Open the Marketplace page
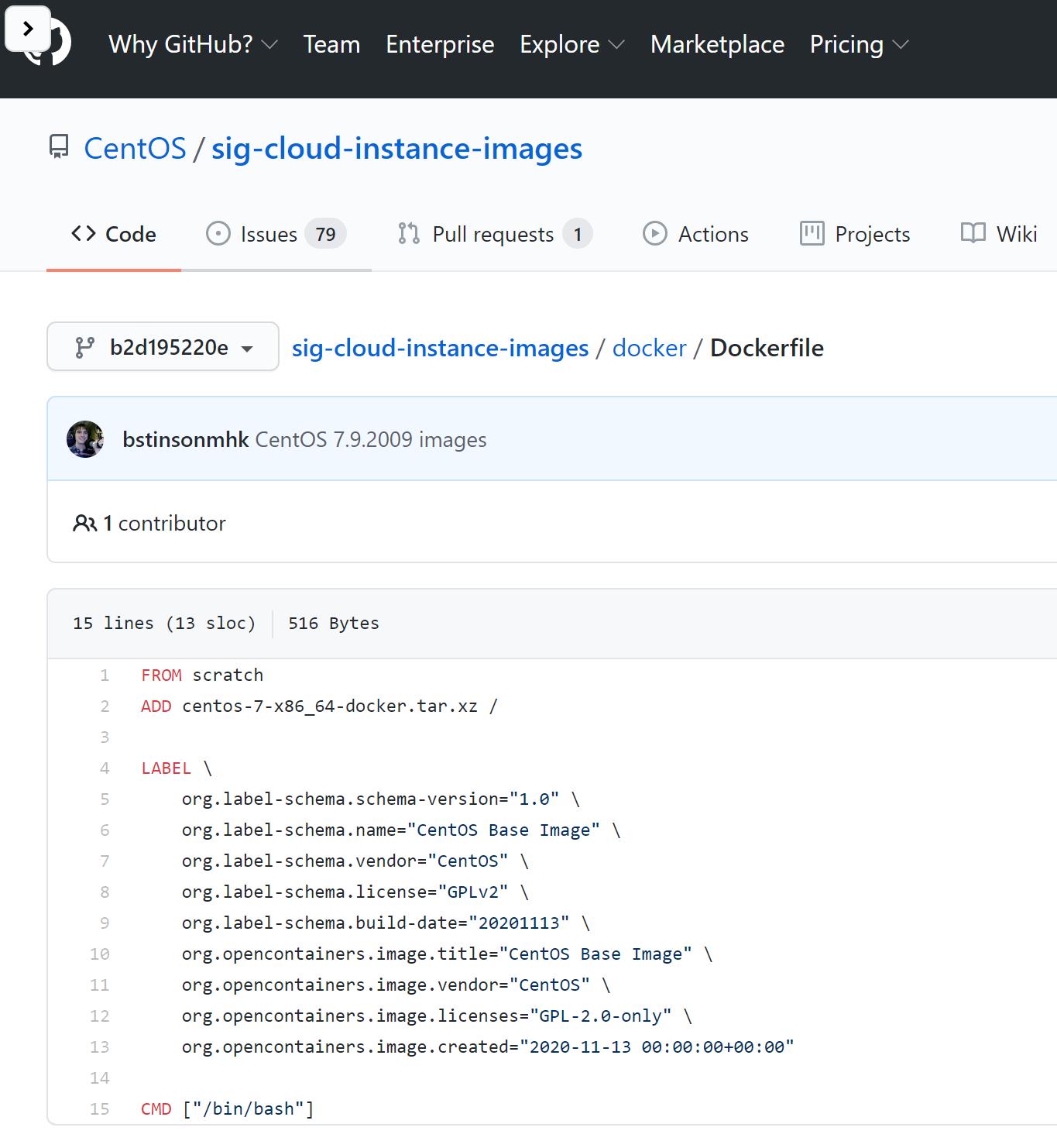Screen dimensions: 1057x1148 tap(717, 44)
